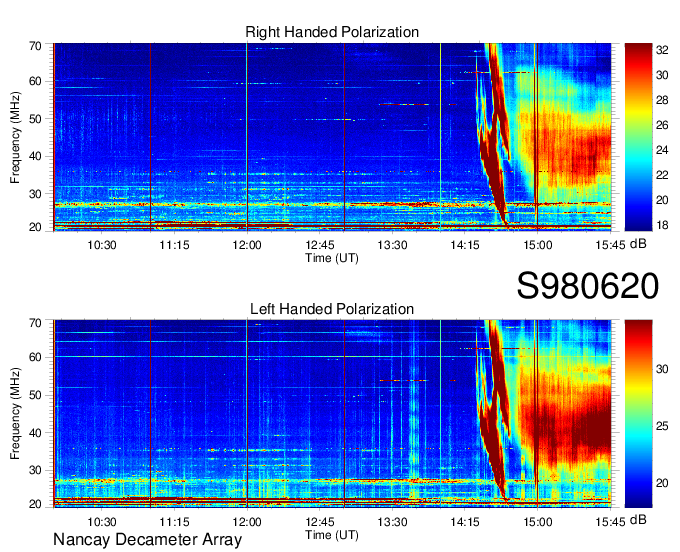Click the 12:45 time tick on Right Handed plot
Screen dimensions: 680x552
pyautogui.click(x=320, y=245)
